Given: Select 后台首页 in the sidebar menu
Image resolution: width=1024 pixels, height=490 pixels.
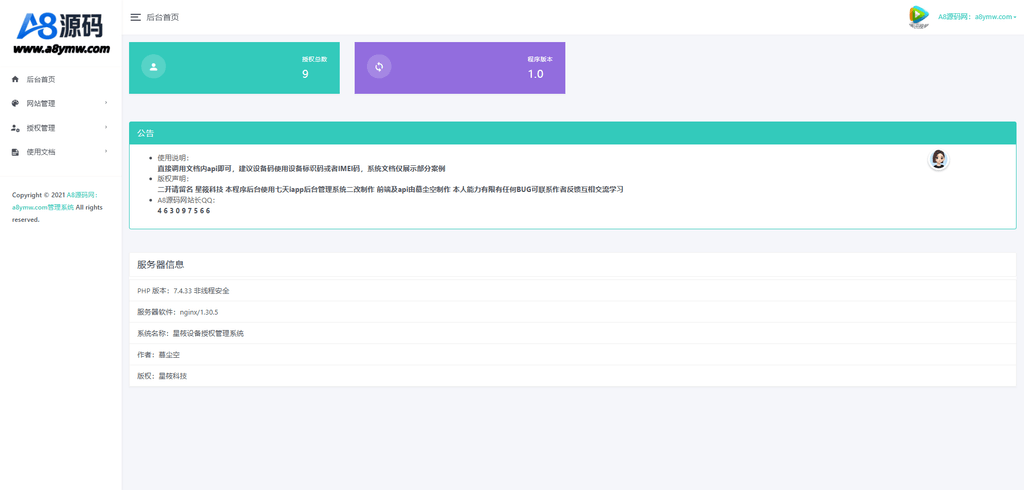Looking at the screenshot, I should click(x=61, y=79).
